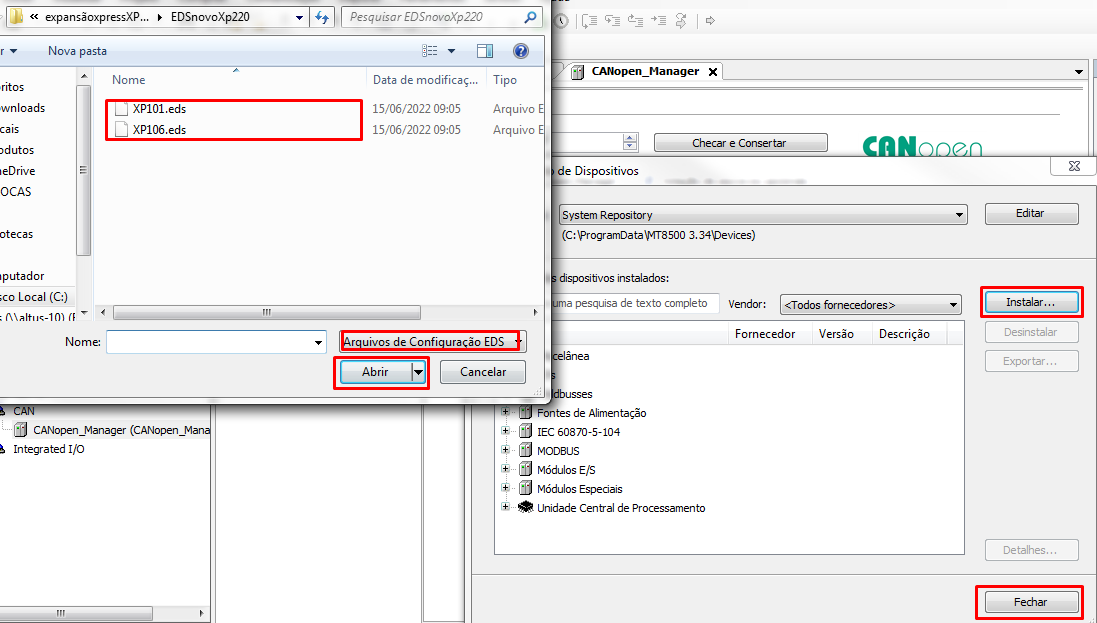Click the MODBUS device category icon
The height and width of the screenshot is (623, 1097).
[x=525, y=451]
